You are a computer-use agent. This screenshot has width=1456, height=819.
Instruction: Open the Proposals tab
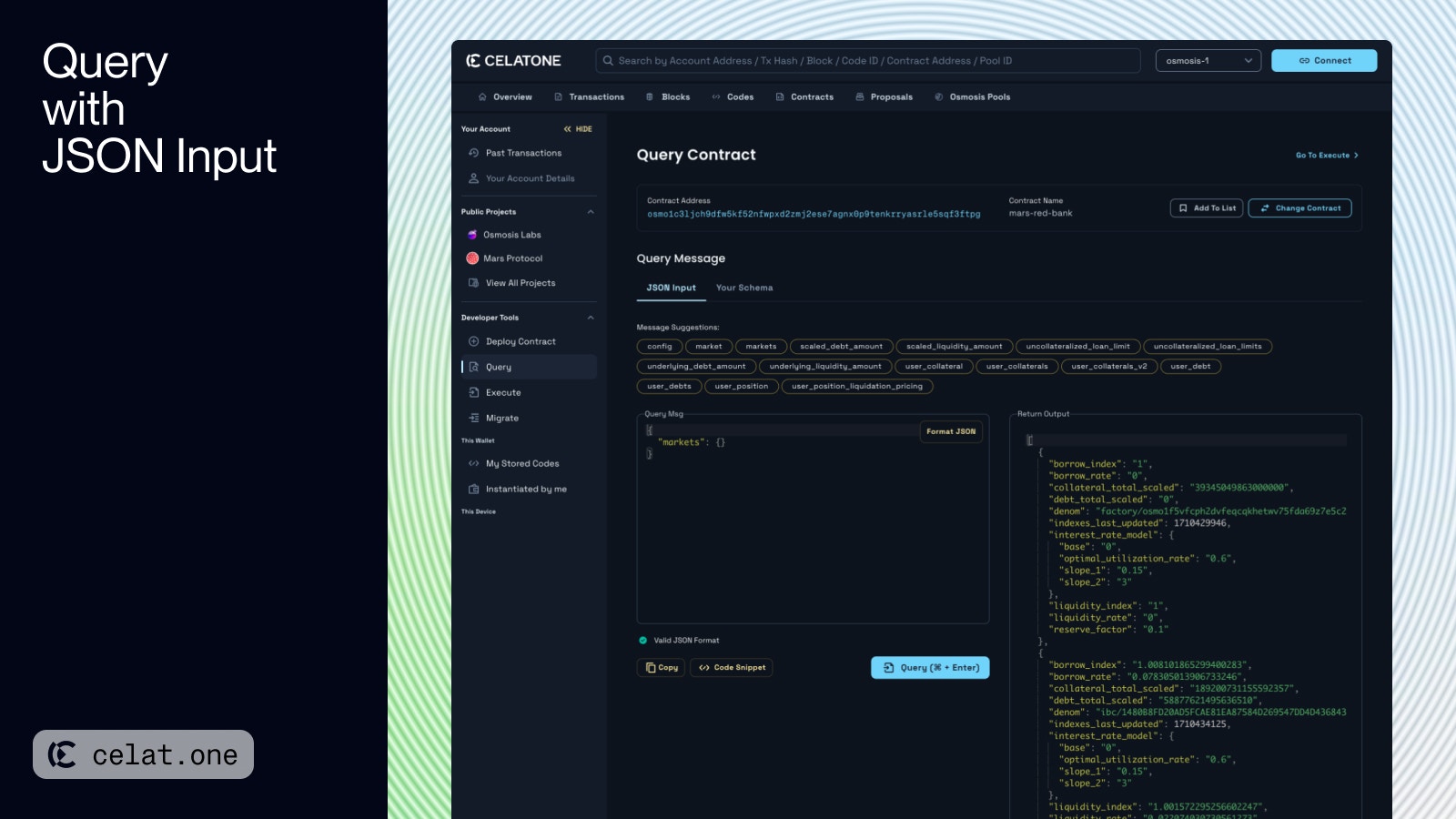point(884,96)
